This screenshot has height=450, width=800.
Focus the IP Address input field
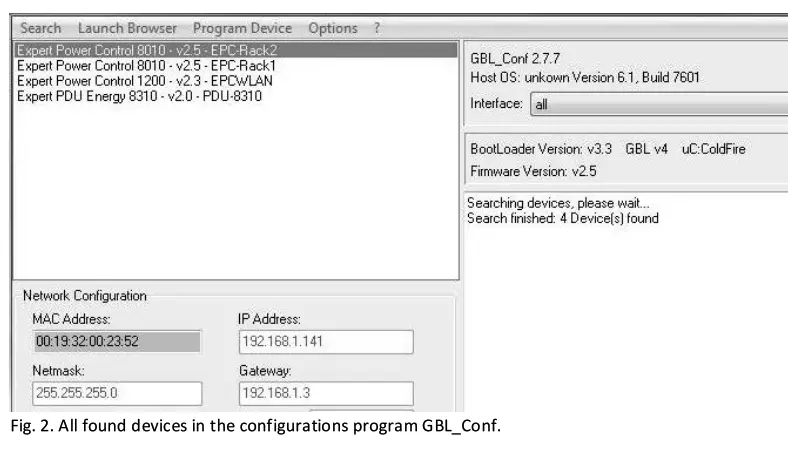[x=326, y=342]
